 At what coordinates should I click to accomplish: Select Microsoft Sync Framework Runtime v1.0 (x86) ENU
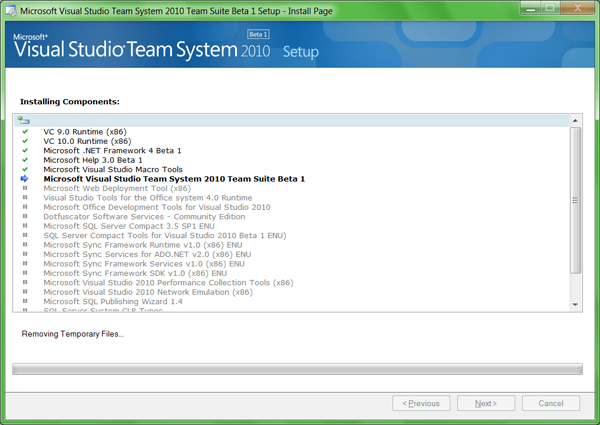tap(143, 245)
